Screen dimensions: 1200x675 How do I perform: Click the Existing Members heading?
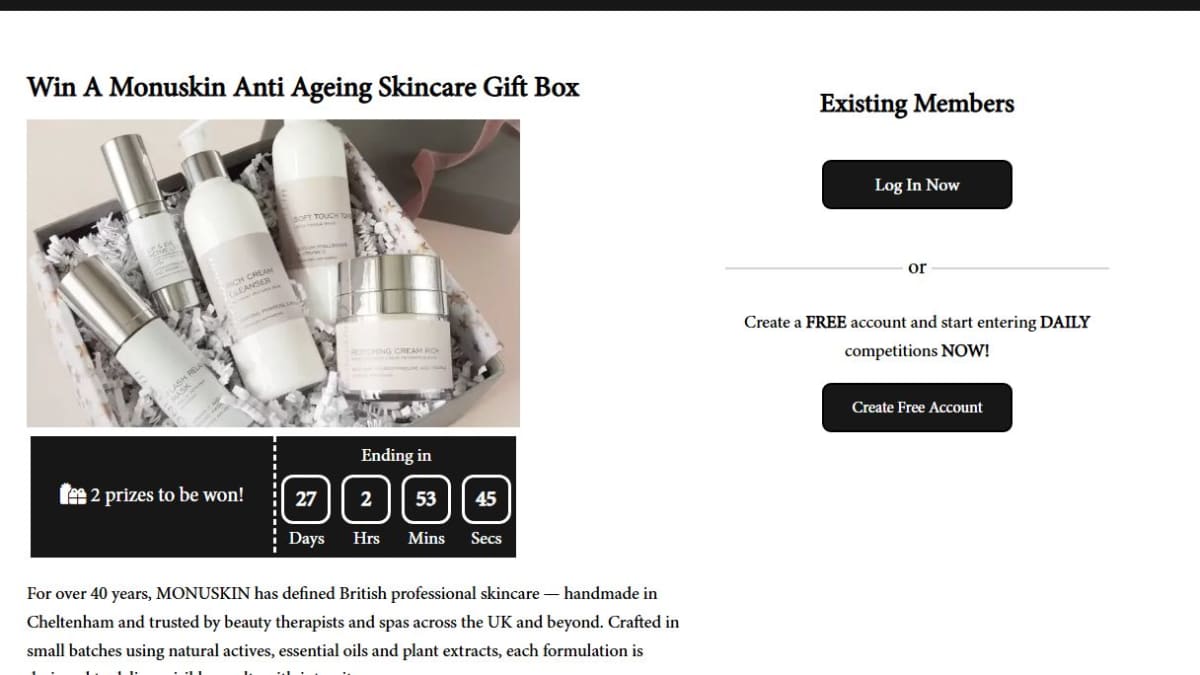pos(917,104)
